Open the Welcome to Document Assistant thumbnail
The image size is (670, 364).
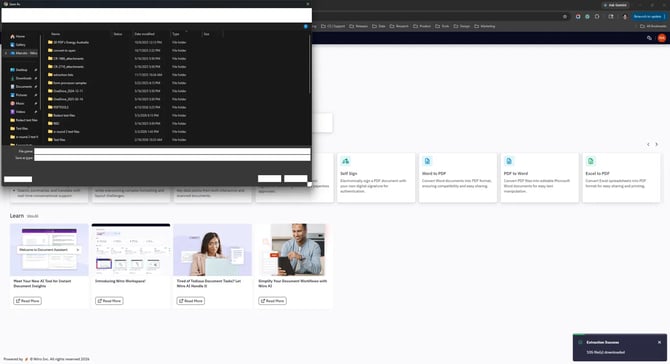pyautogui.click(x=49, y=250)
